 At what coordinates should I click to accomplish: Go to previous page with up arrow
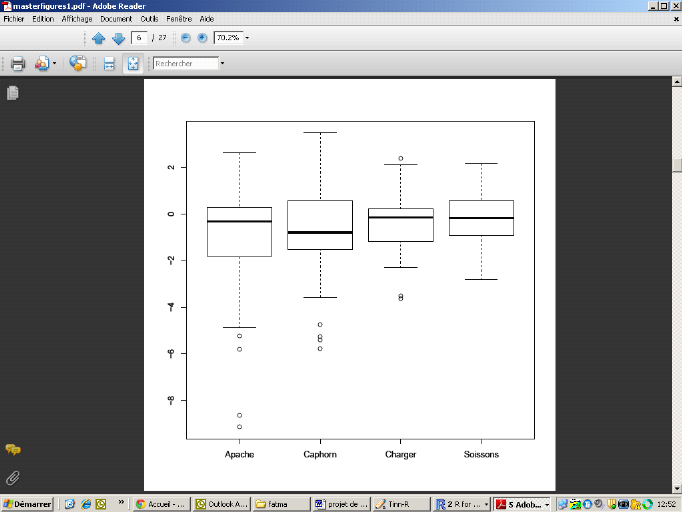tap(99, 38)
